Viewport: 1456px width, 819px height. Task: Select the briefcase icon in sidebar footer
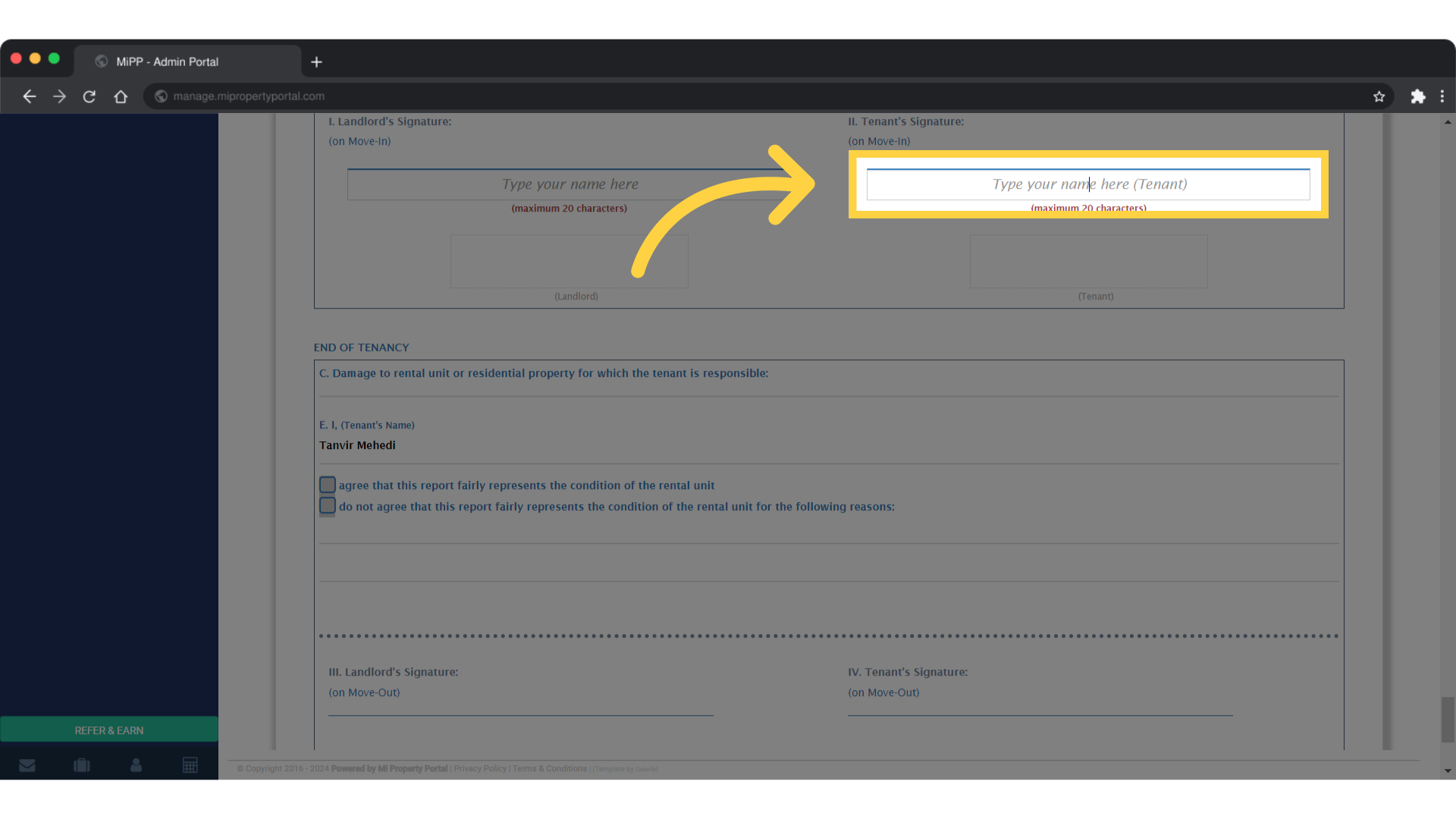coord(82,764)
